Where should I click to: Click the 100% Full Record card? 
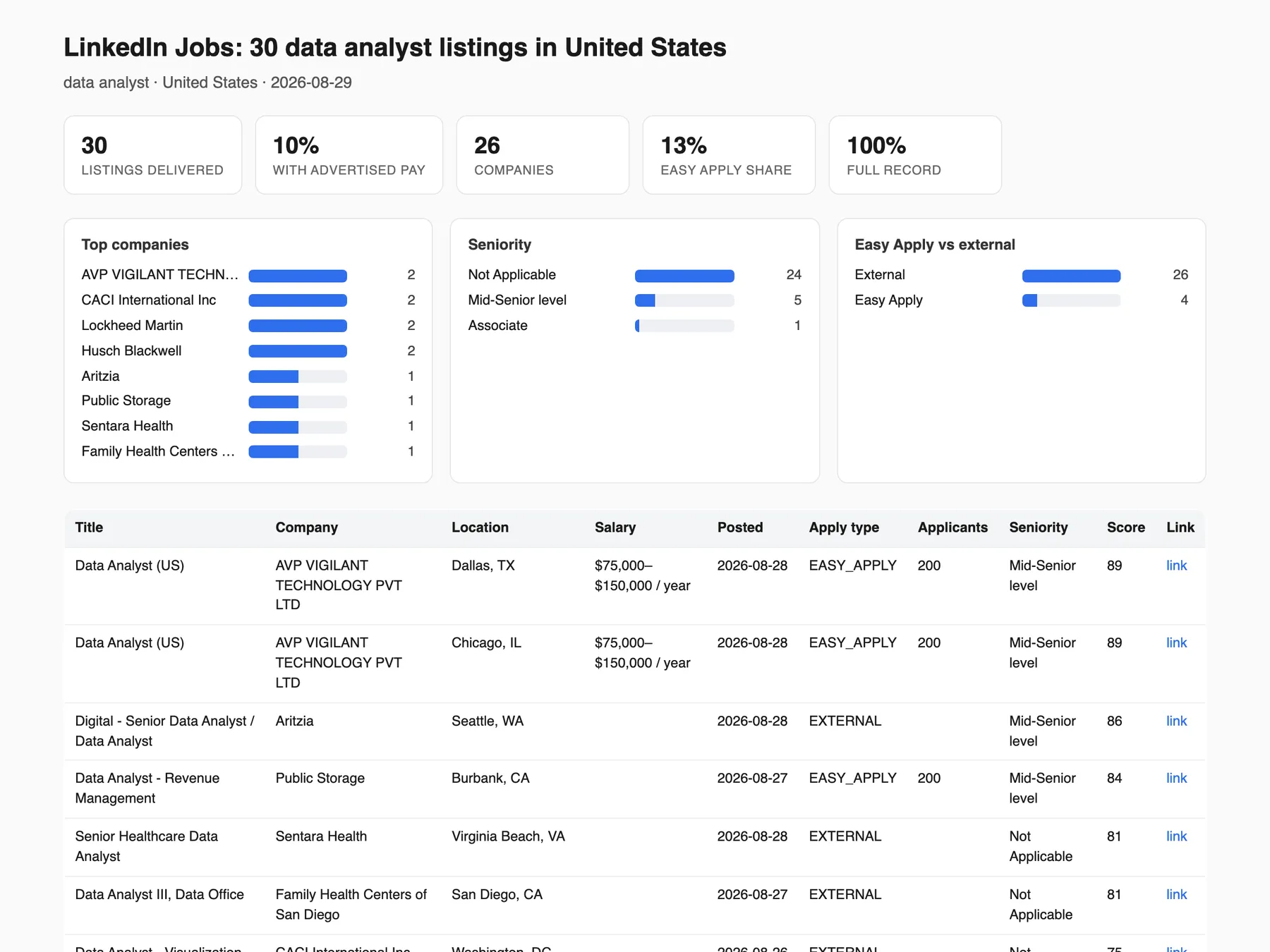click(x=915, y=155)
